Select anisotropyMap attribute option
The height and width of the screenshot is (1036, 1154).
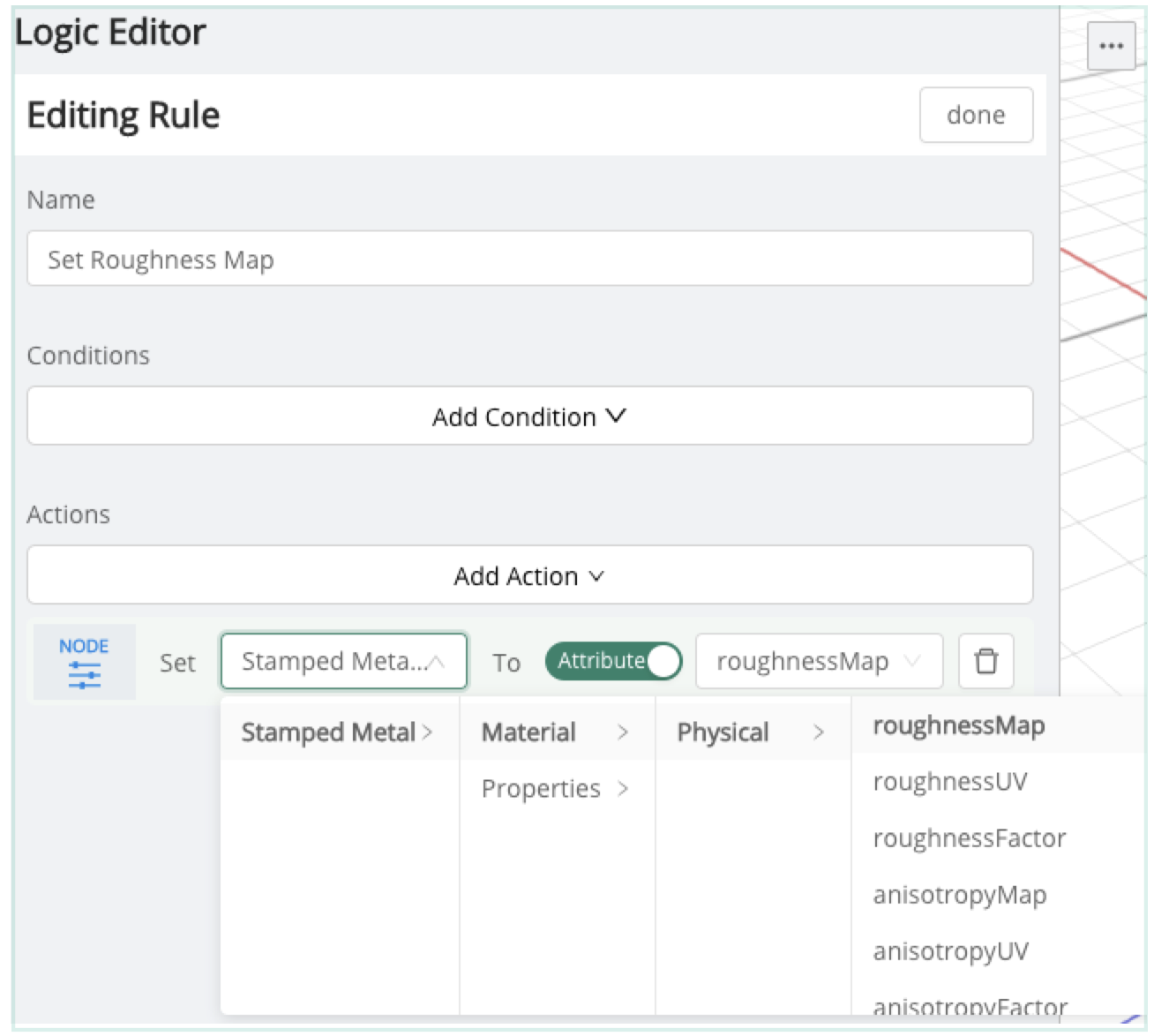[959, 895]
